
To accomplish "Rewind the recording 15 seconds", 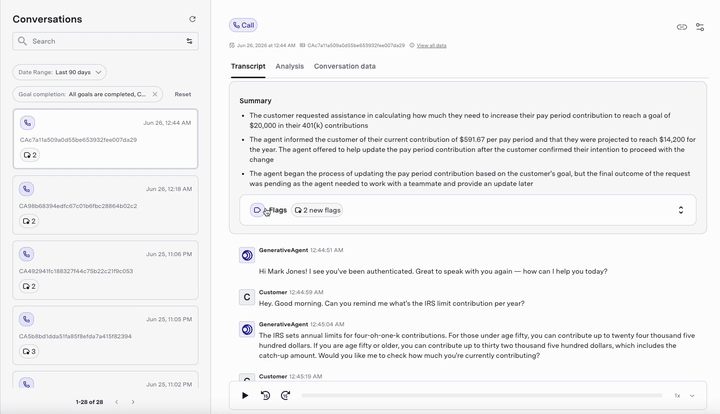I will point(265,395).
